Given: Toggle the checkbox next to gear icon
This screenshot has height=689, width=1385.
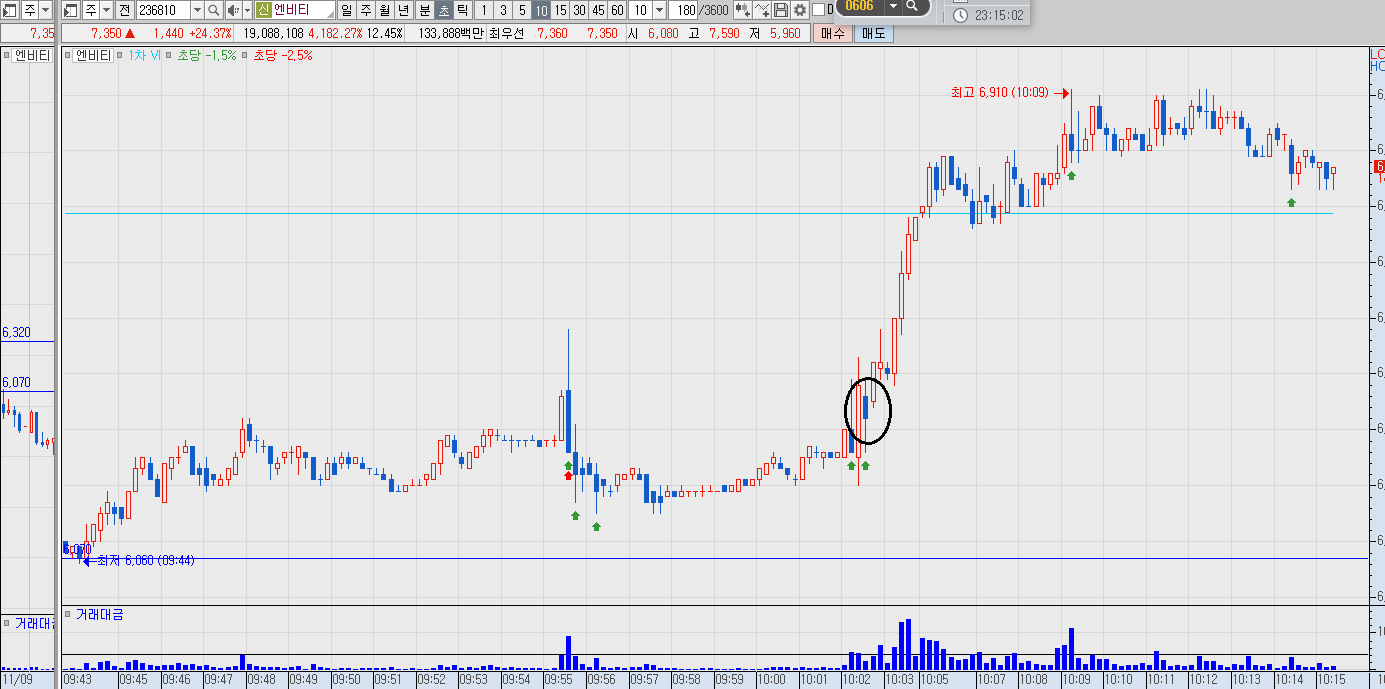Looking at the screenshot, I should tap(818, 10).
